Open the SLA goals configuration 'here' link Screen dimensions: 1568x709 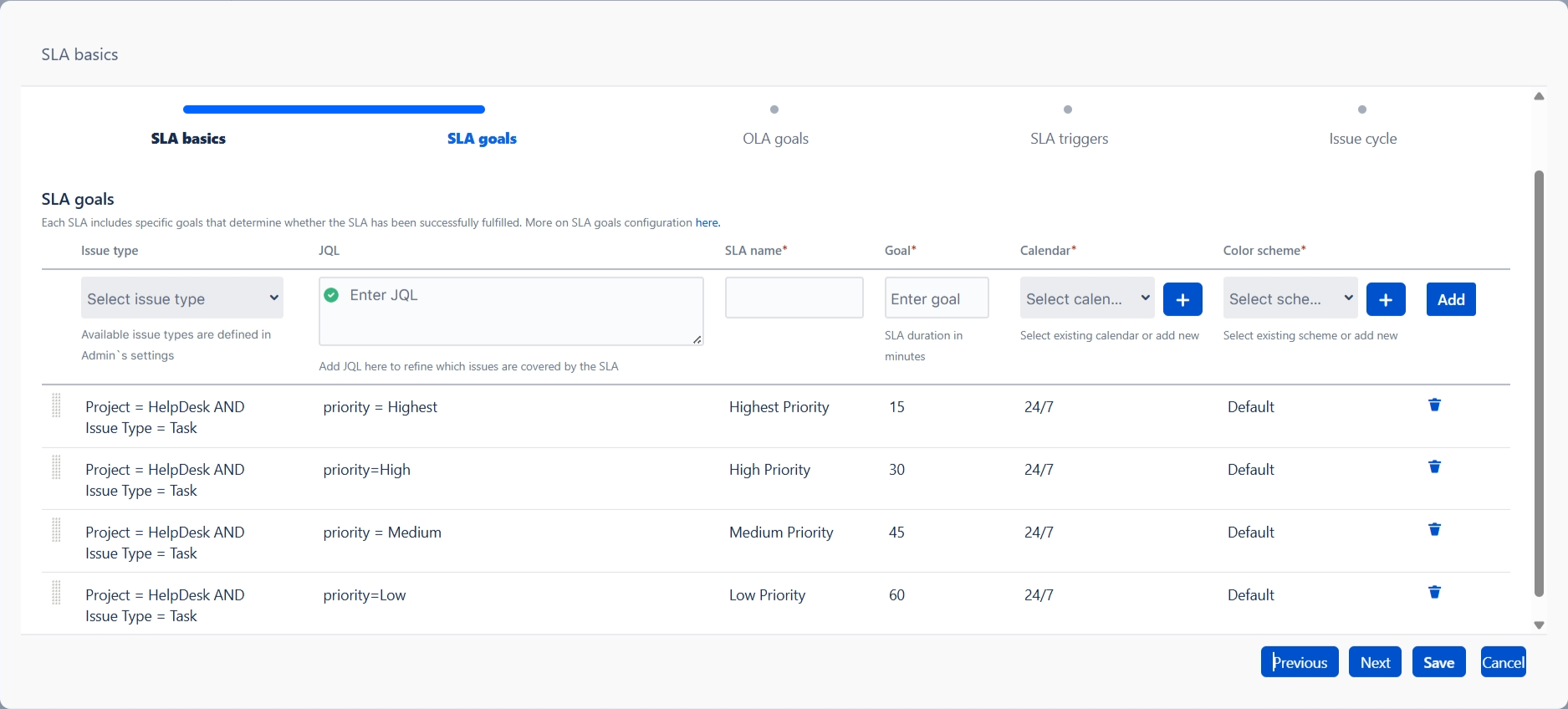pyautogui.click(x=707, y=222)
